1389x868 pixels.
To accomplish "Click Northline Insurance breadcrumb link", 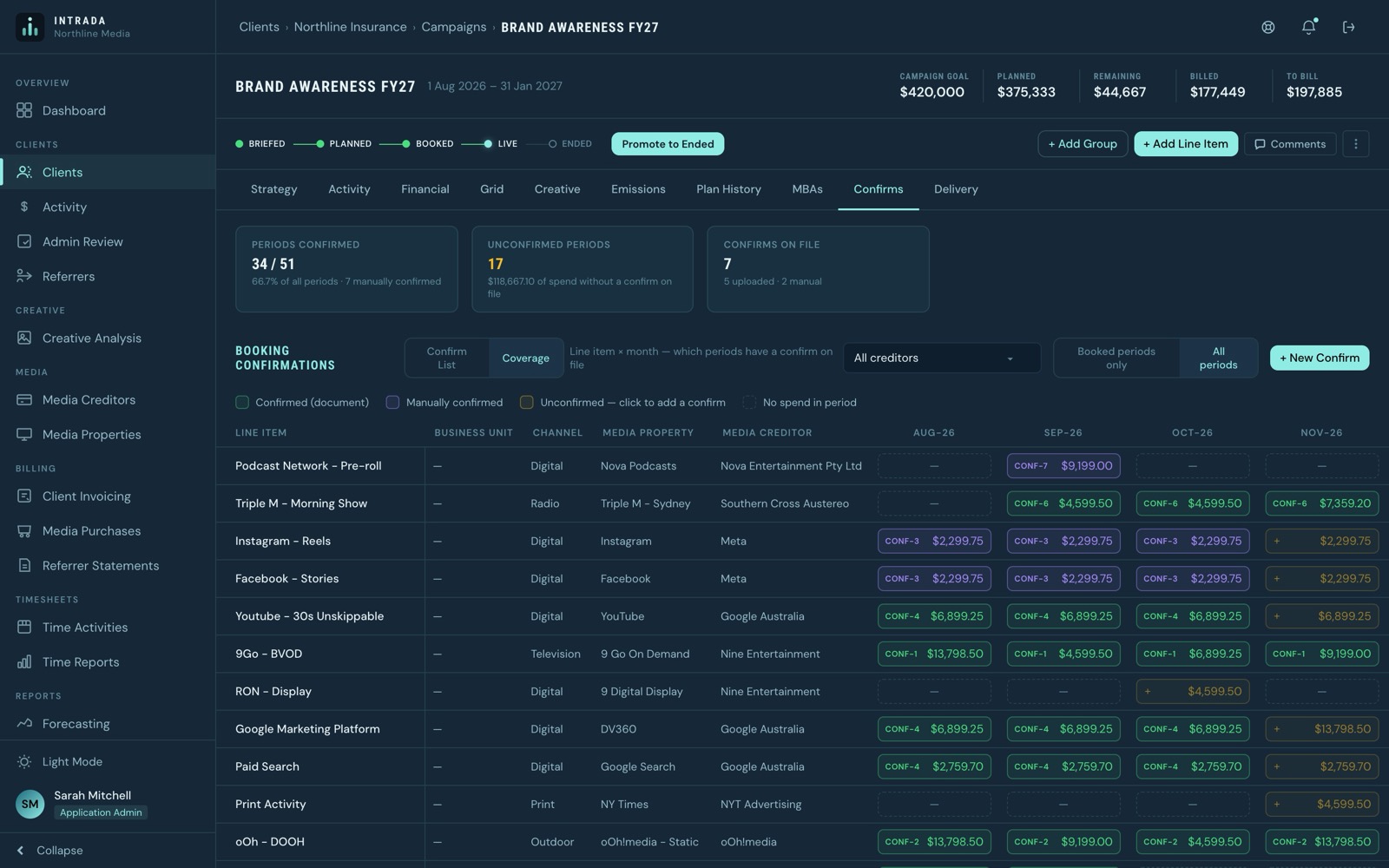I will (350, 27).
